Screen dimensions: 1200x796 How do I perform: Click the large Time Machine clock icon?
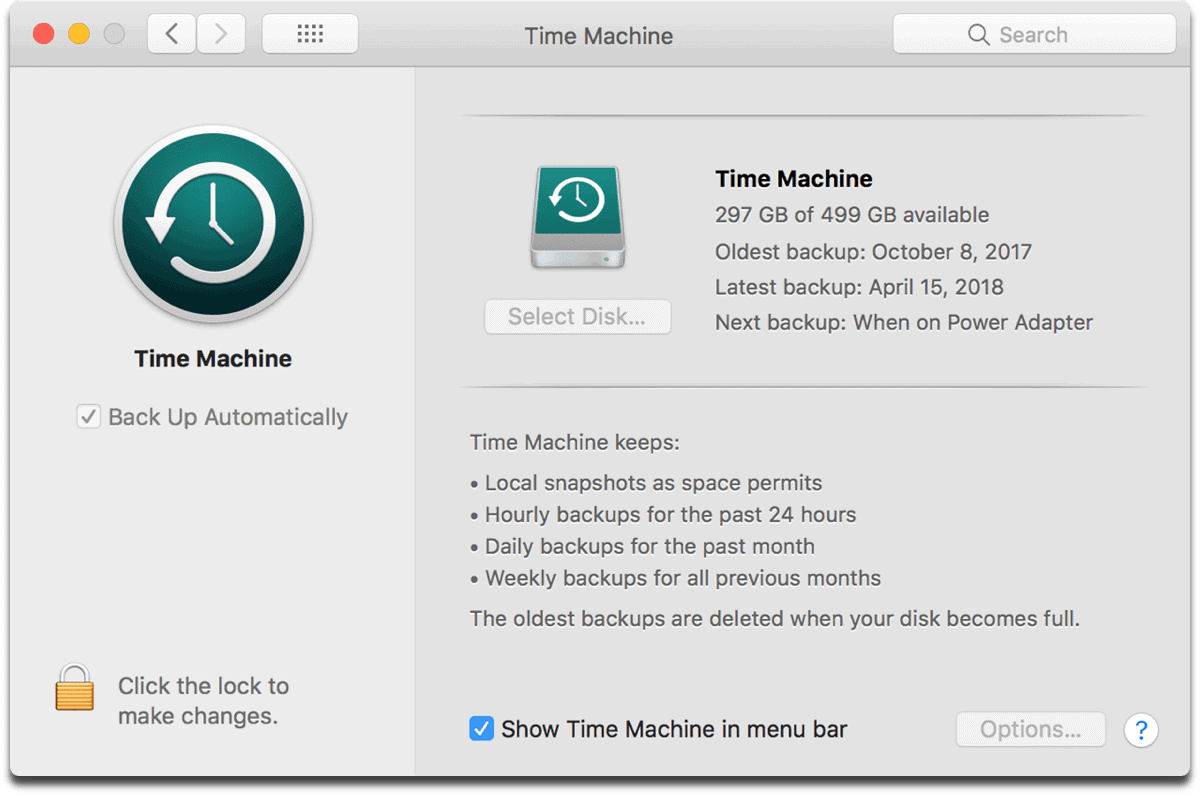[213, 225]
